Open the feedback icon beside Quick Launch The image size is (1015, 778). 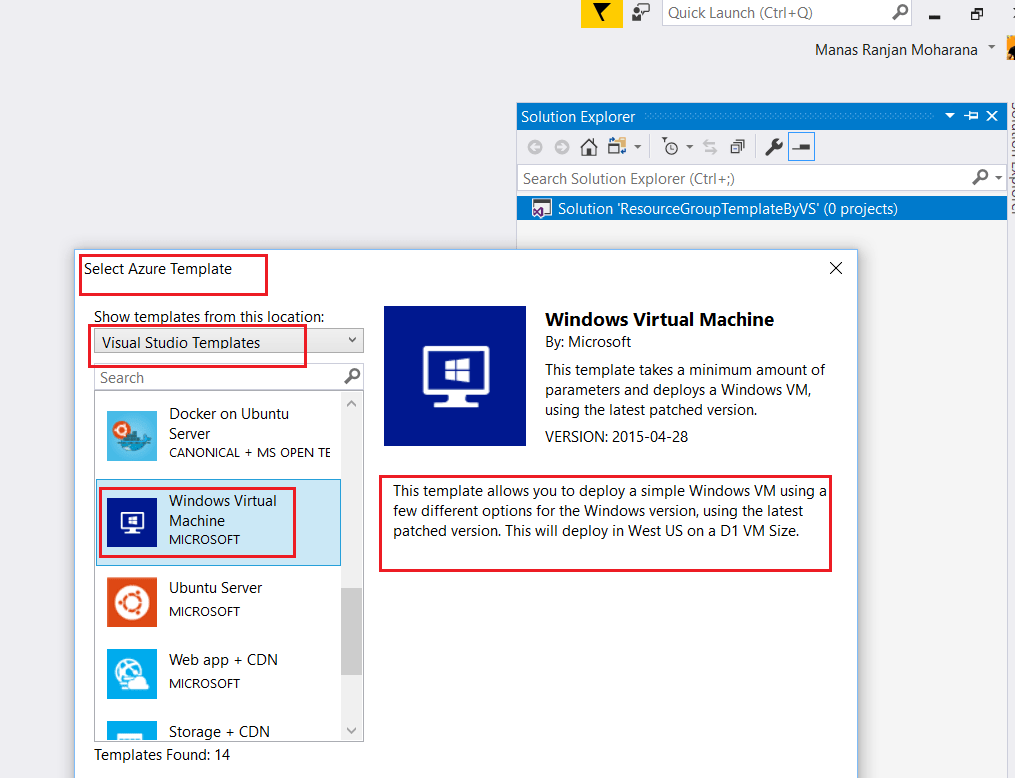tap(641, 13)
